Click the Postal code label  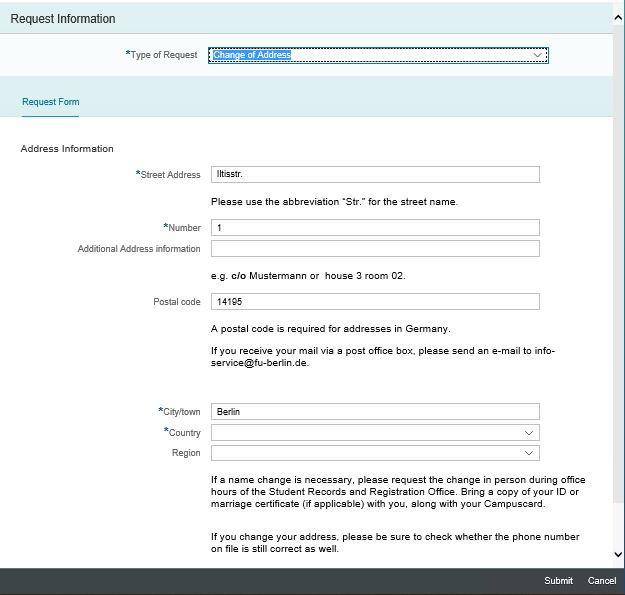177,302
